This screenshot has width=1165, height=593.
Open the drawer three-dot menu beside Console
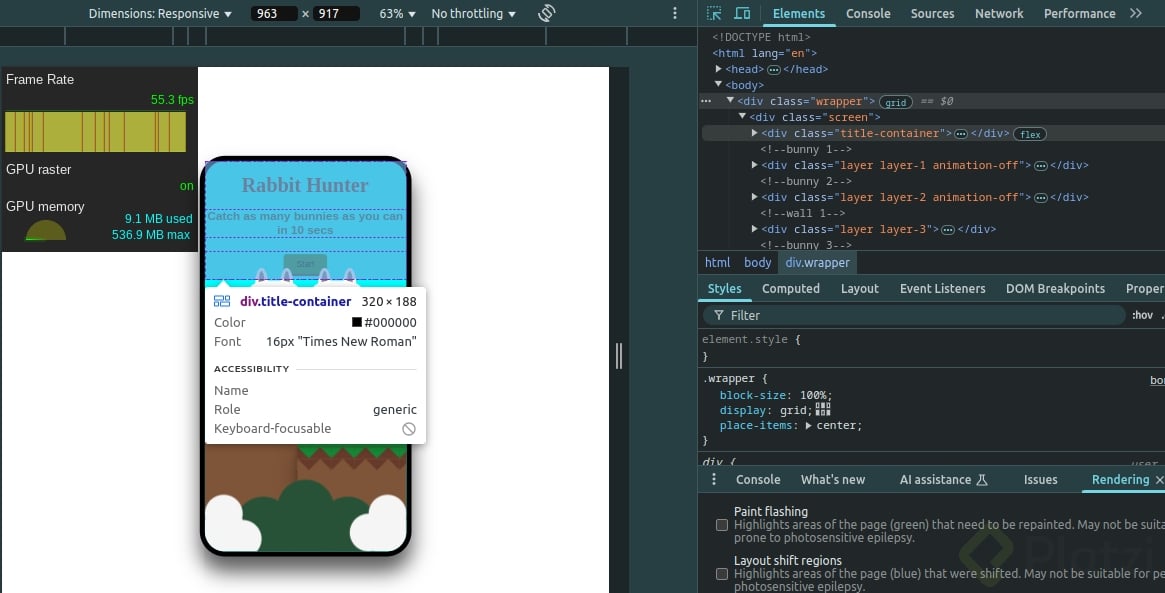[x=714, y=480]
